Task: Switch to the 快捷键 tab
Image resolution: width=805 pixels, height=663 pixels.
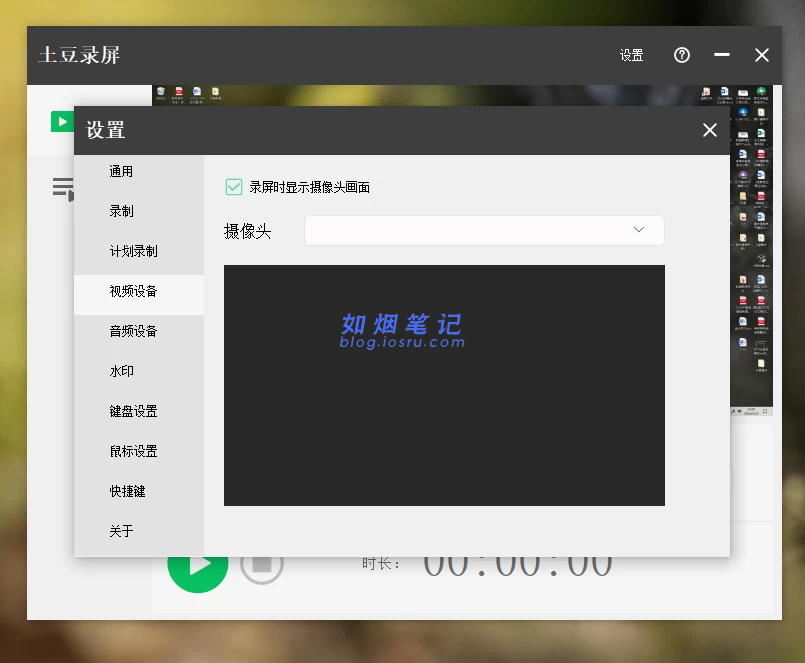Action: point(139,491)
